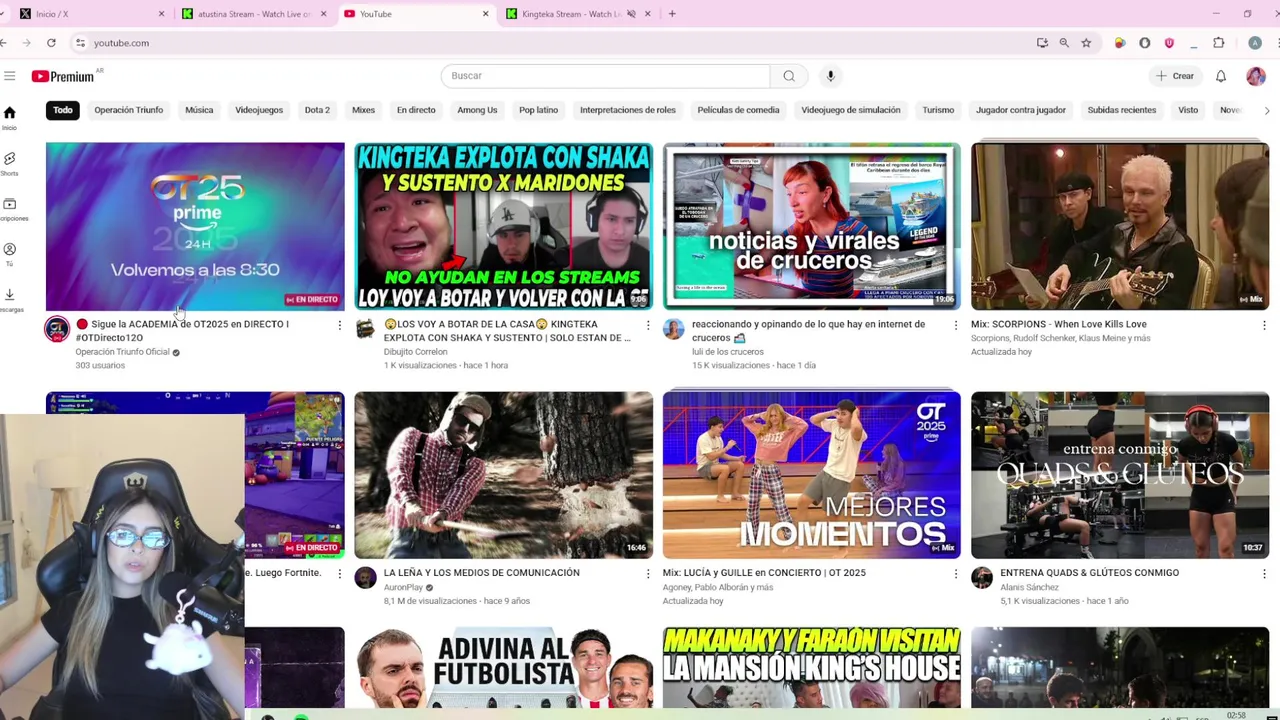Screen dimensions: 1280x720
Task: Open a new browser tab
Action: pyautogui.click(x=672, y=14)
